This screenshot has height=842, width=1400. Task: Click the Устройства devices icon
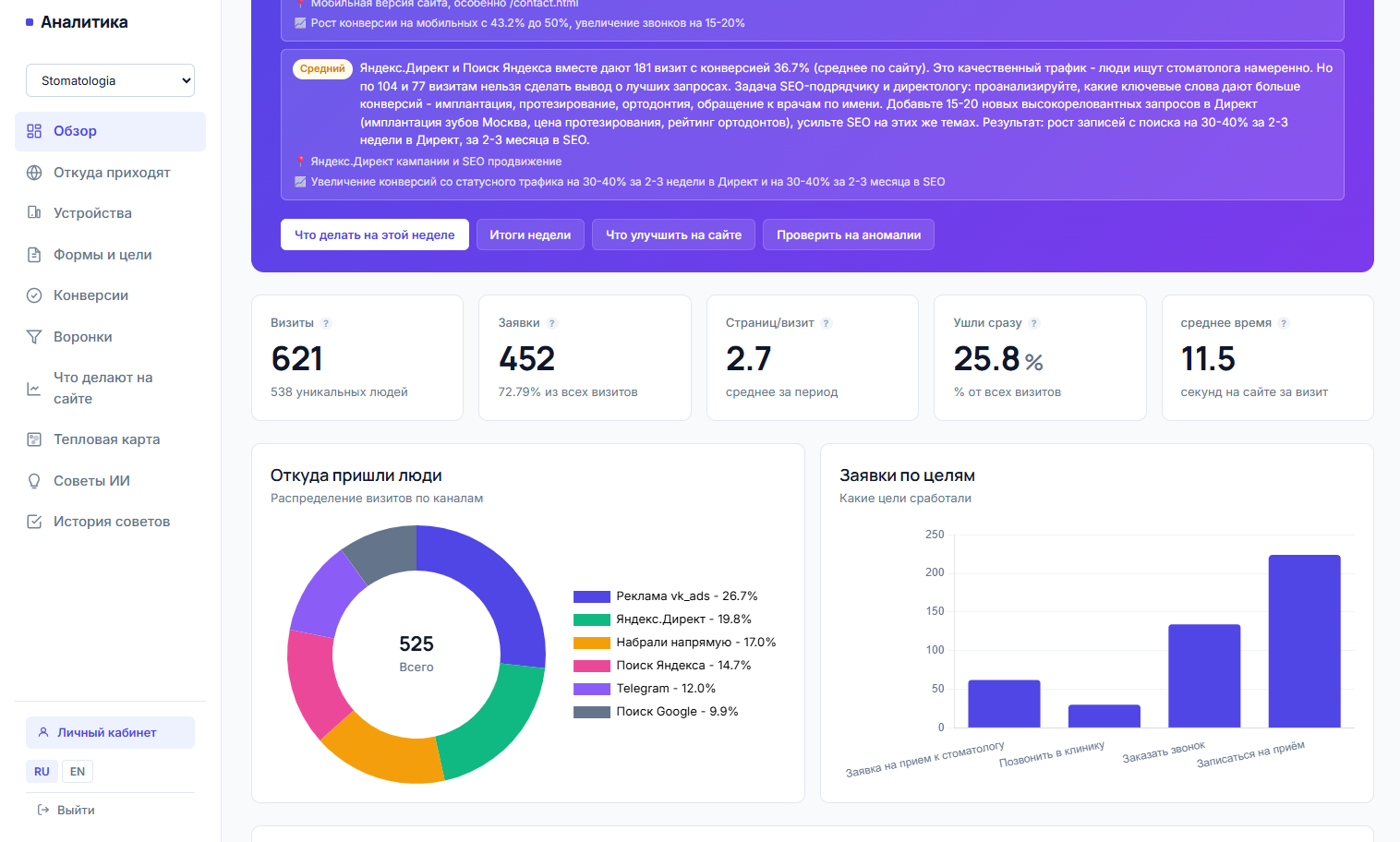point(34,213)
